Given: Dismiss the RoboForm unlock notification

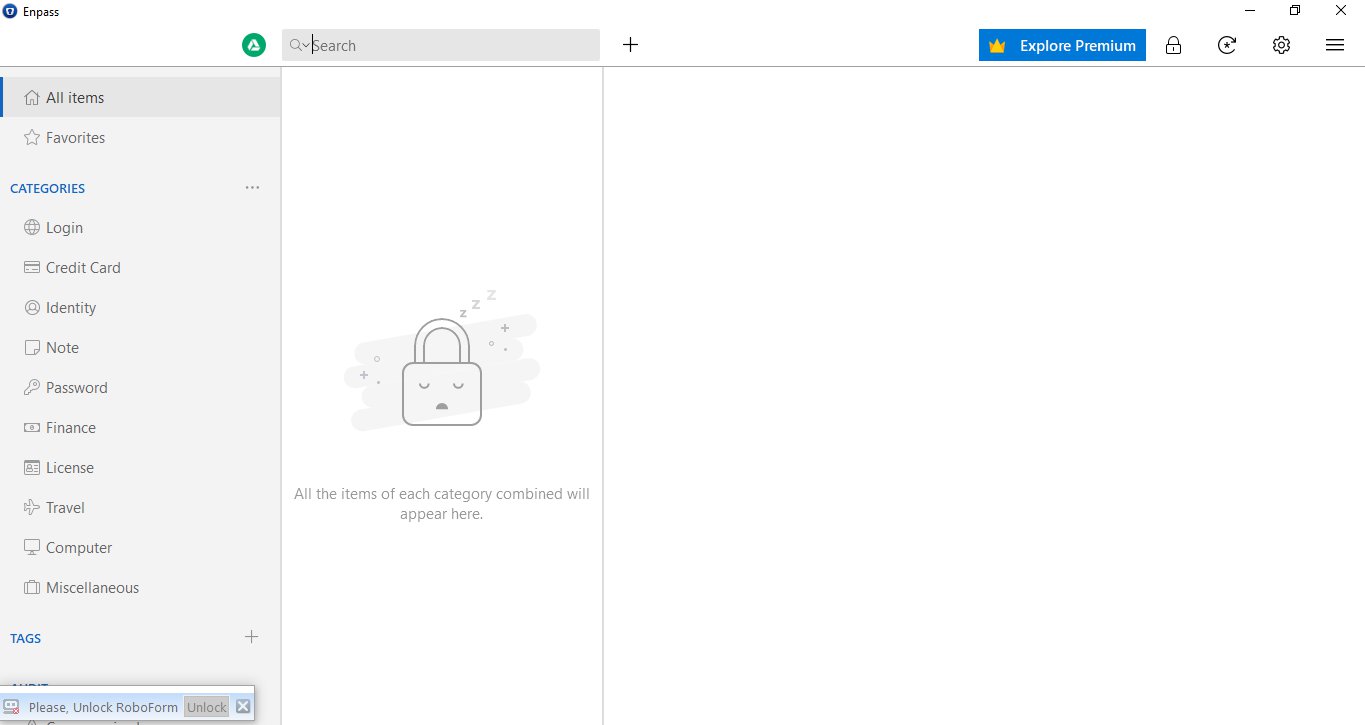Looking at the screenshot, I should pyautogui.click(x=243, y=707).
